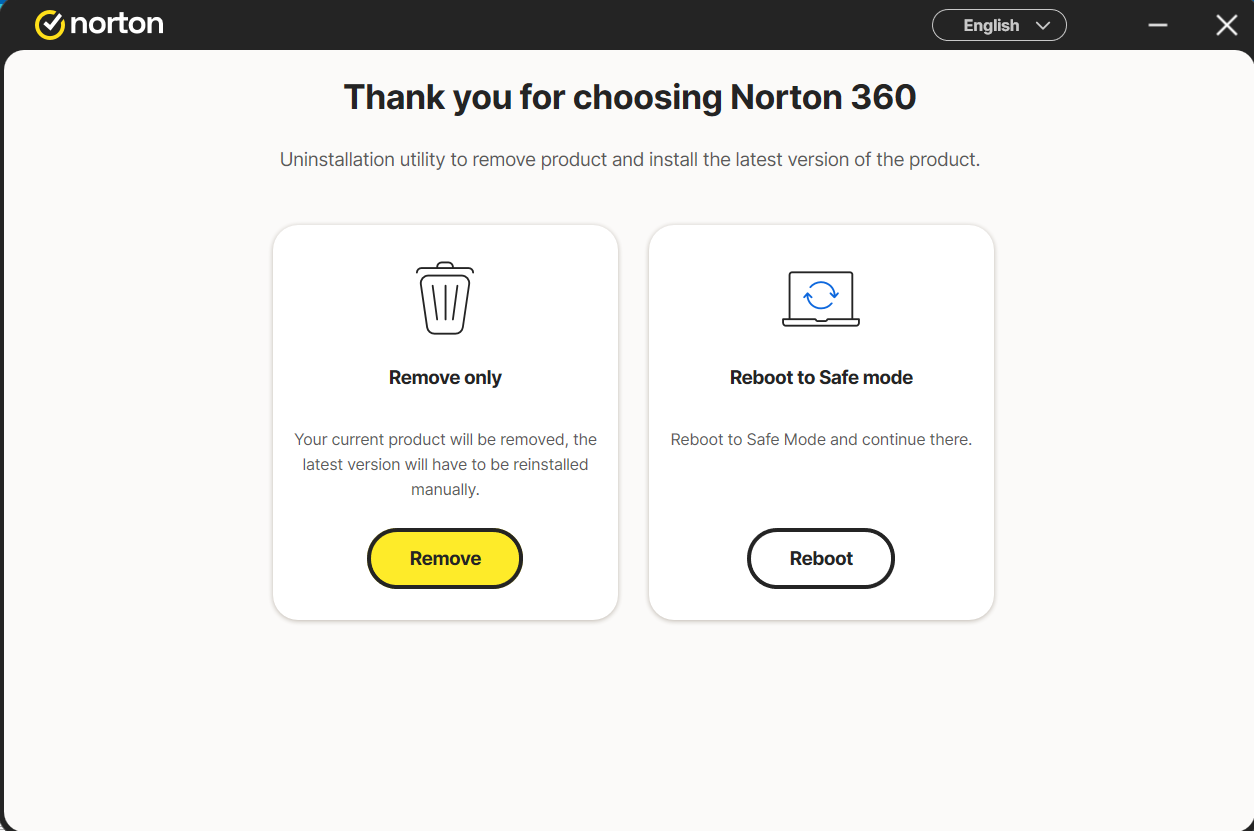Click the norton wordmark text

point(116,25)
